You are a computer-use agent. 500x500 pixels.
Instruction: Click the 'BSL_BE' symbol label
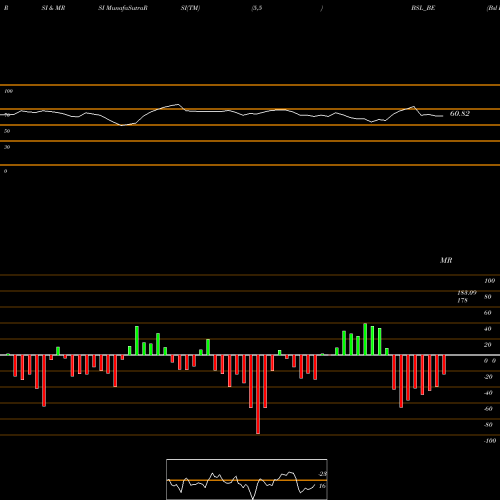(423, 8)
